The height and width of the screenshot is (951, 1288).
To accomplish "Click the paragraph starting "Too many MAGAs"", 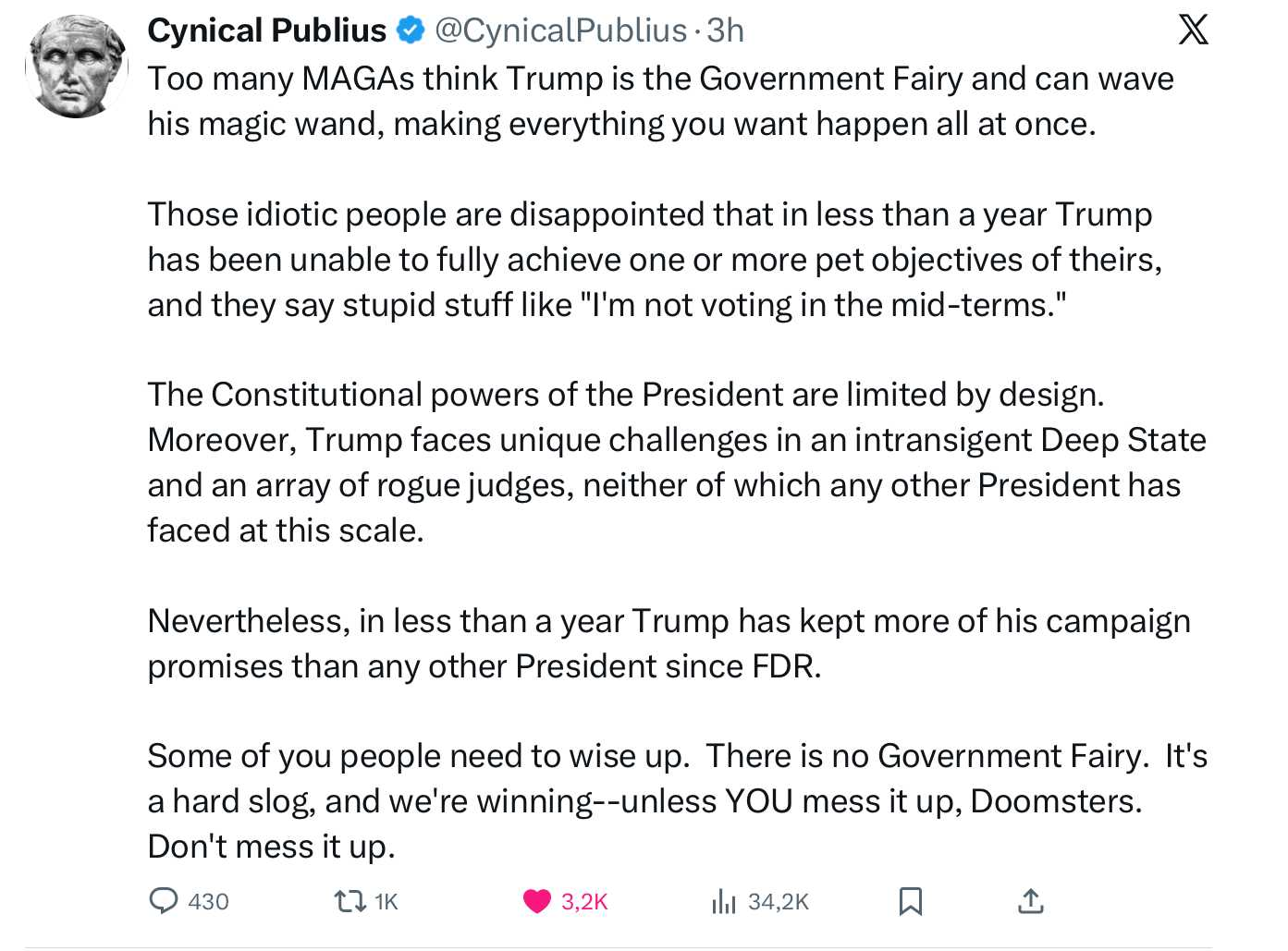I will [660, 102].
